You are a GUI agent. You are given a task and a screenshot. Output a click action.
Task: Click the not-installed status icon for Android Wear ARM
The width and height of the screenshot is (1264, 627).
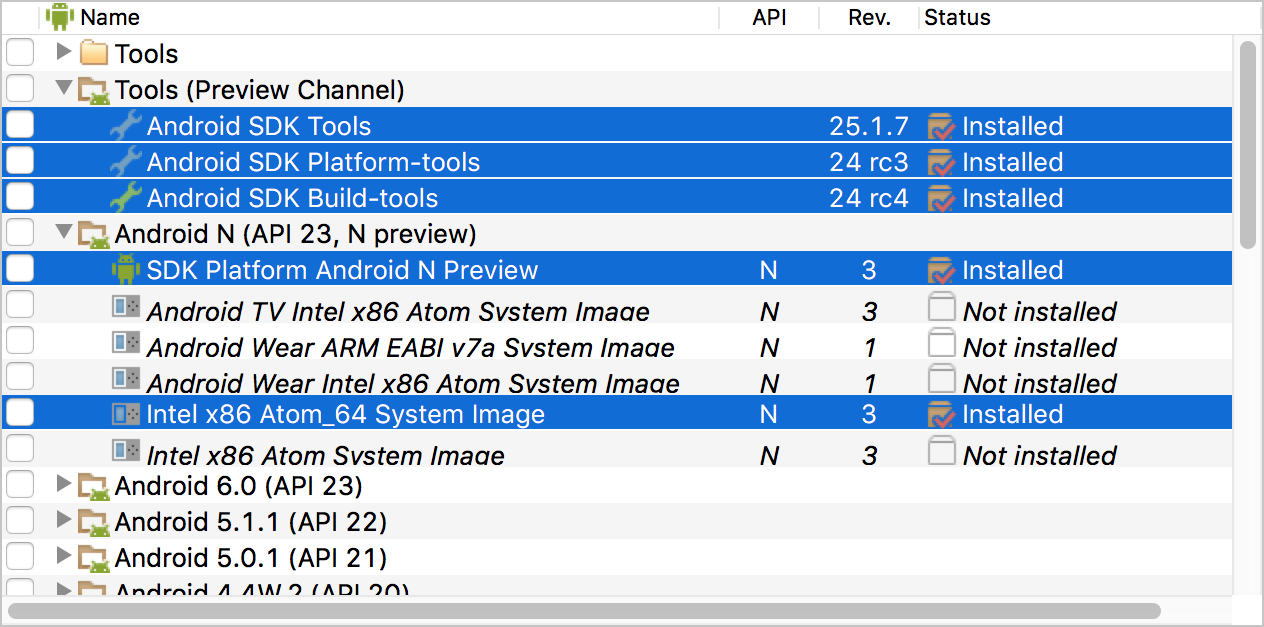942,345
